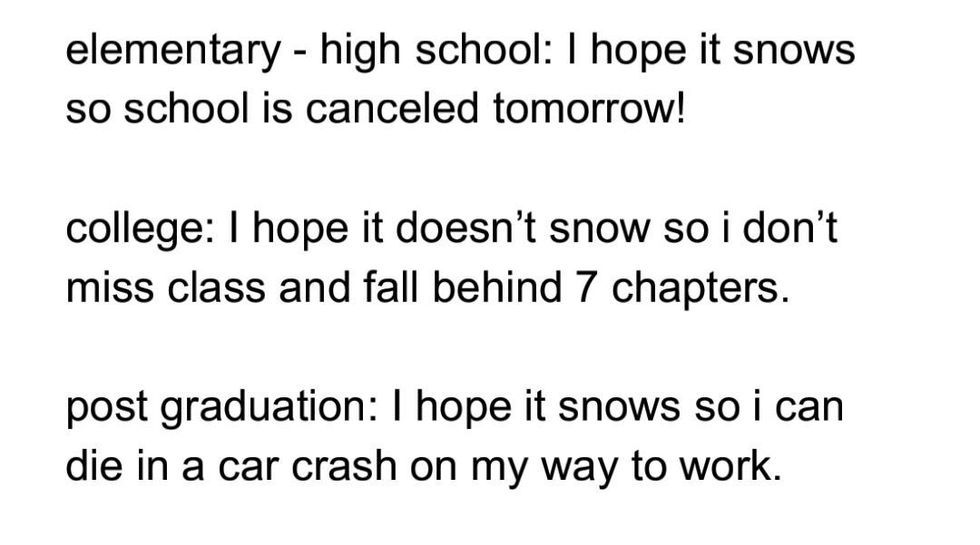
Task: Click the word "die" in the last line
Action: (x=96, y=468)
